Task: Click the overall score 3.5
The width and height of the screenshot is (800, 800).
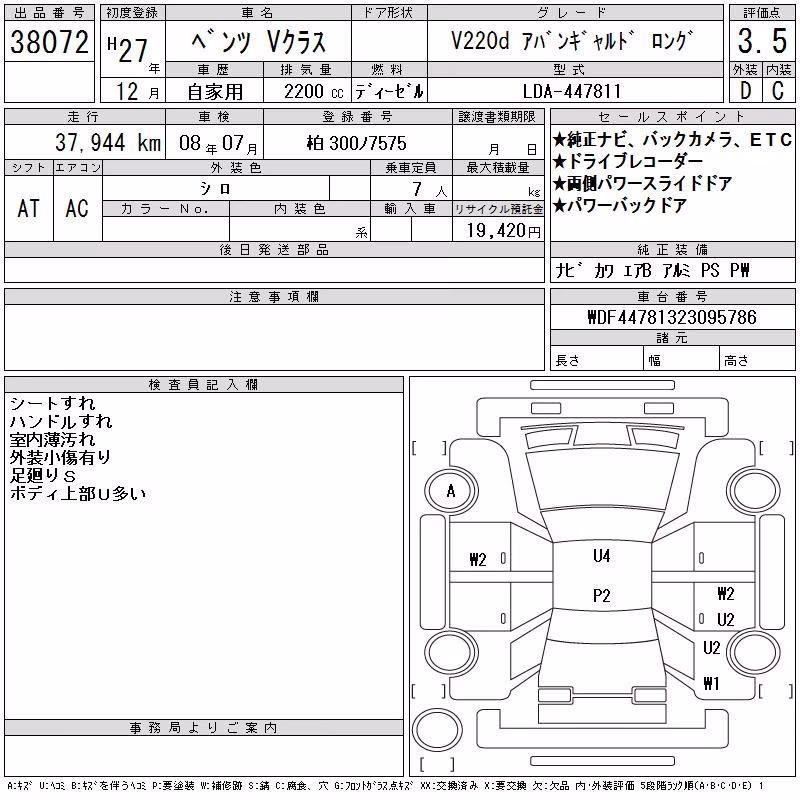Action: click(x=762, y=41)
